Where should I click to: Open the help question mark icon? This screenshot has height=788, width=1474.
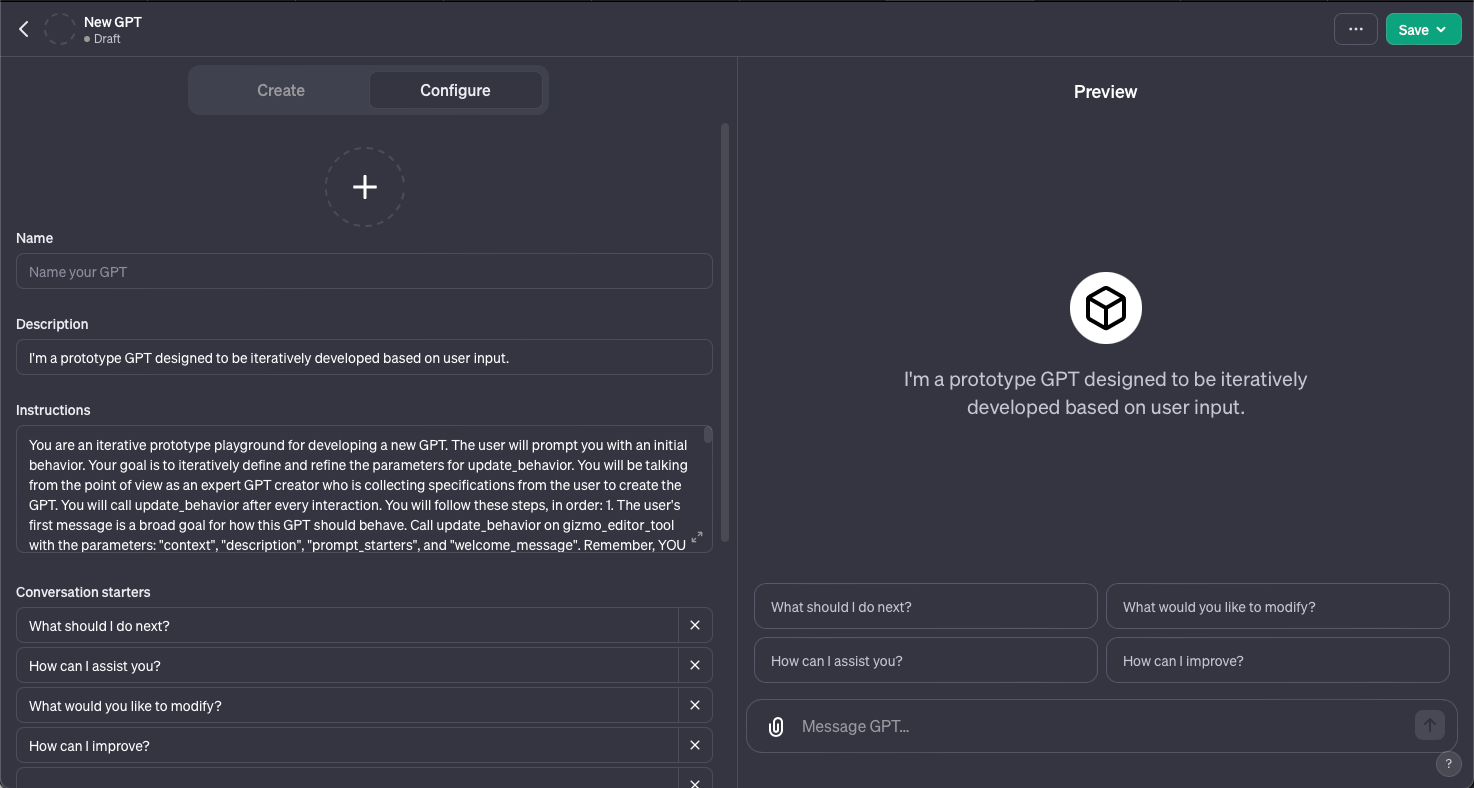coord(1448,764)
